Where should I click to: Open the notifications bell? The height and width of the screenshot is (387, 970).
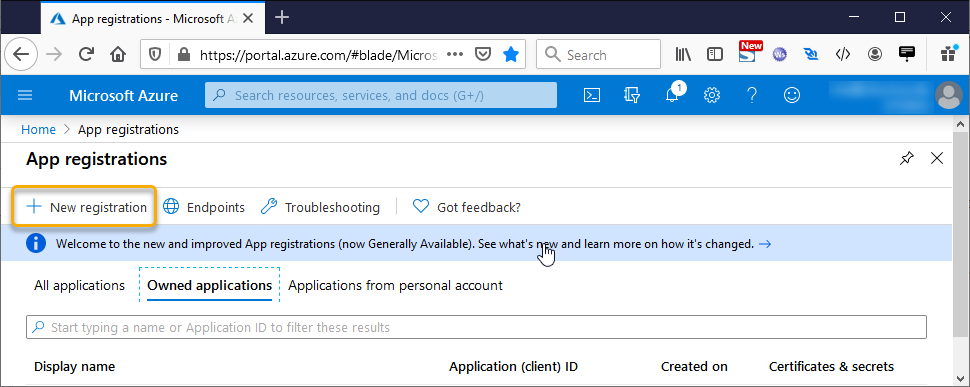click(x=672, y=95)
